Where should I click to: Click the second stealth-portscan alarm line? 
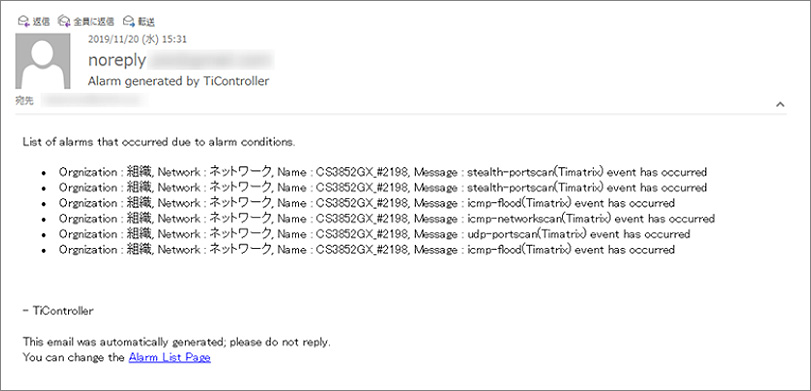point(383,187)
